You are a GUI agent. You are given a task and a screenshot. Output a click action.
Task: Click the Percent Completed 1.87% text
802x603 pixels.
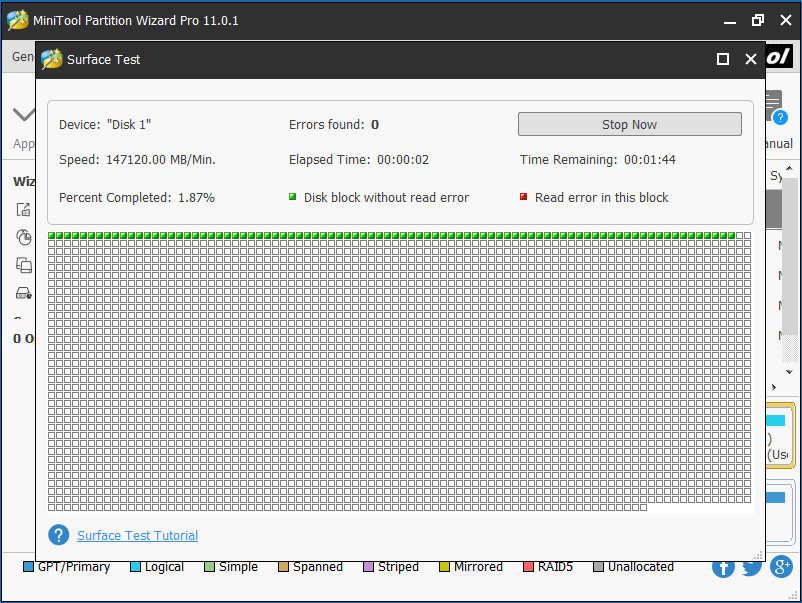[x=137, y=197]
